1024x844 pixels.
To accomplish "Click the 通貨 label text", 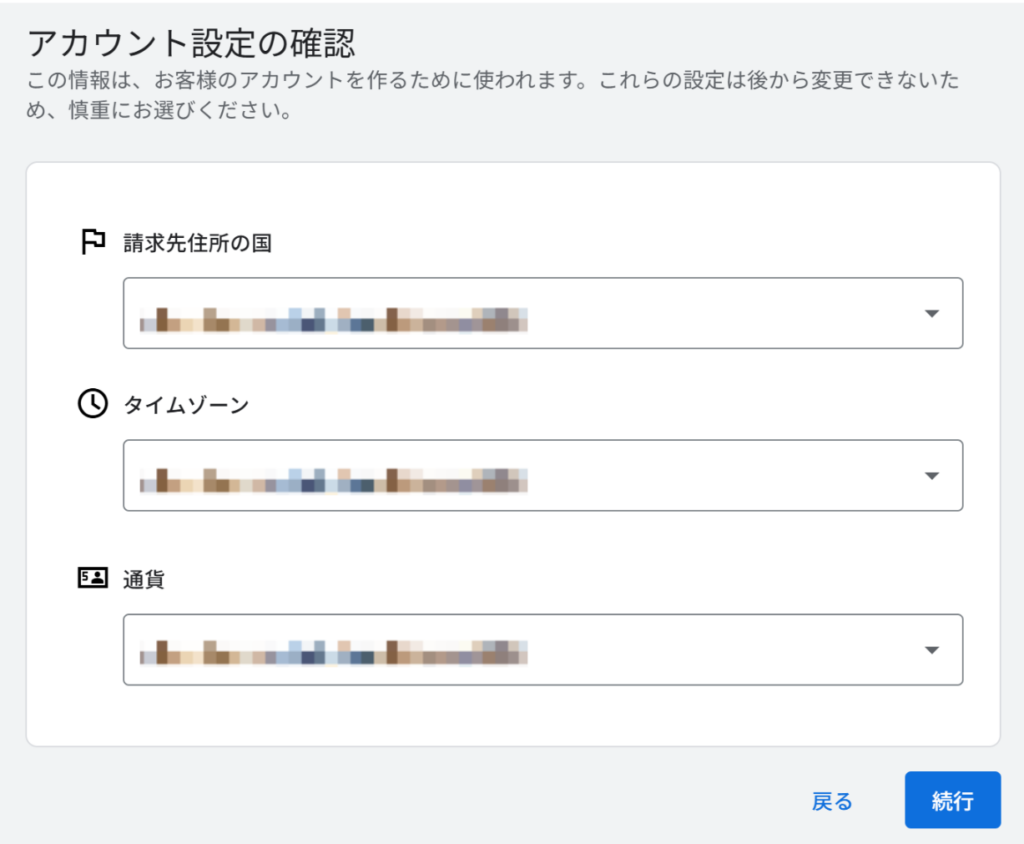I will point(144,579).
